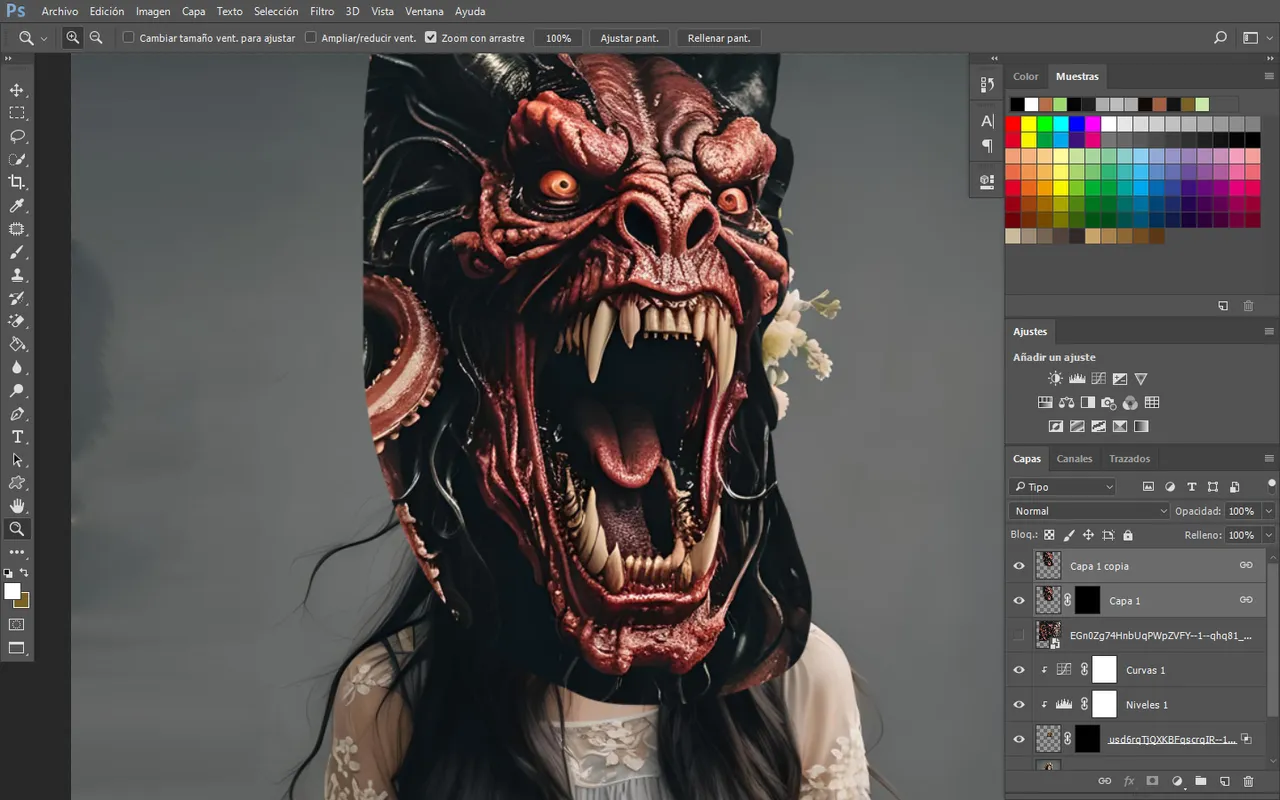Screen dimensions: 1280x800
Task: Click the Zoom In magnifier option
Action: click(x=73, y=38)
